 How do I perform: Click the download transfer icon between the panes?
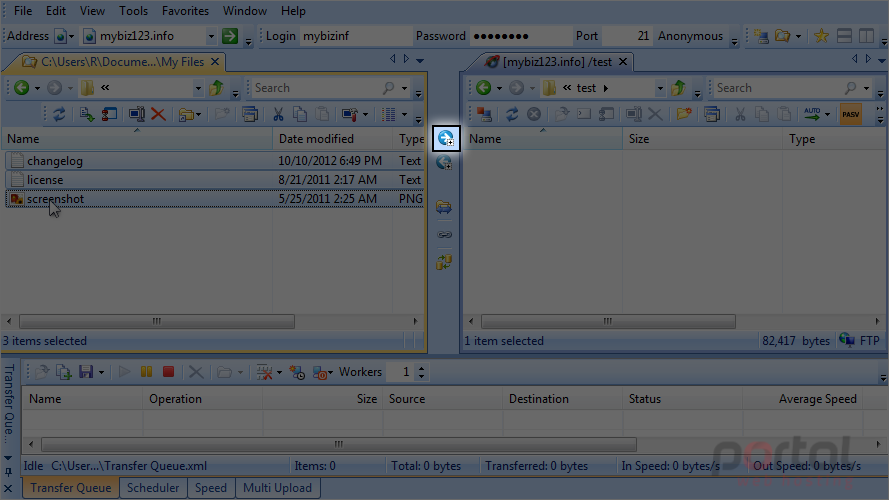444,163
